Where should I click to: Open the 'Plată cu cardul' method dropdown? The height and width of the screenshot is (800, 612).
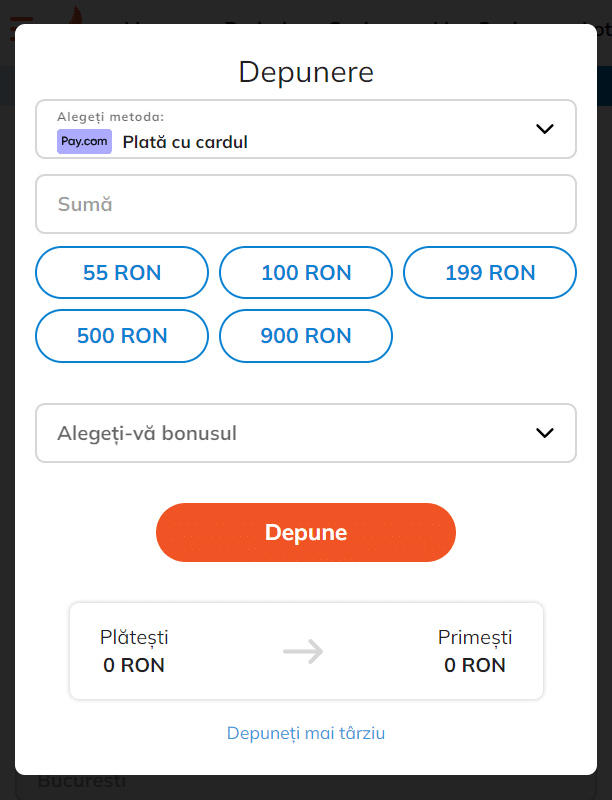(x=305, y=130)
